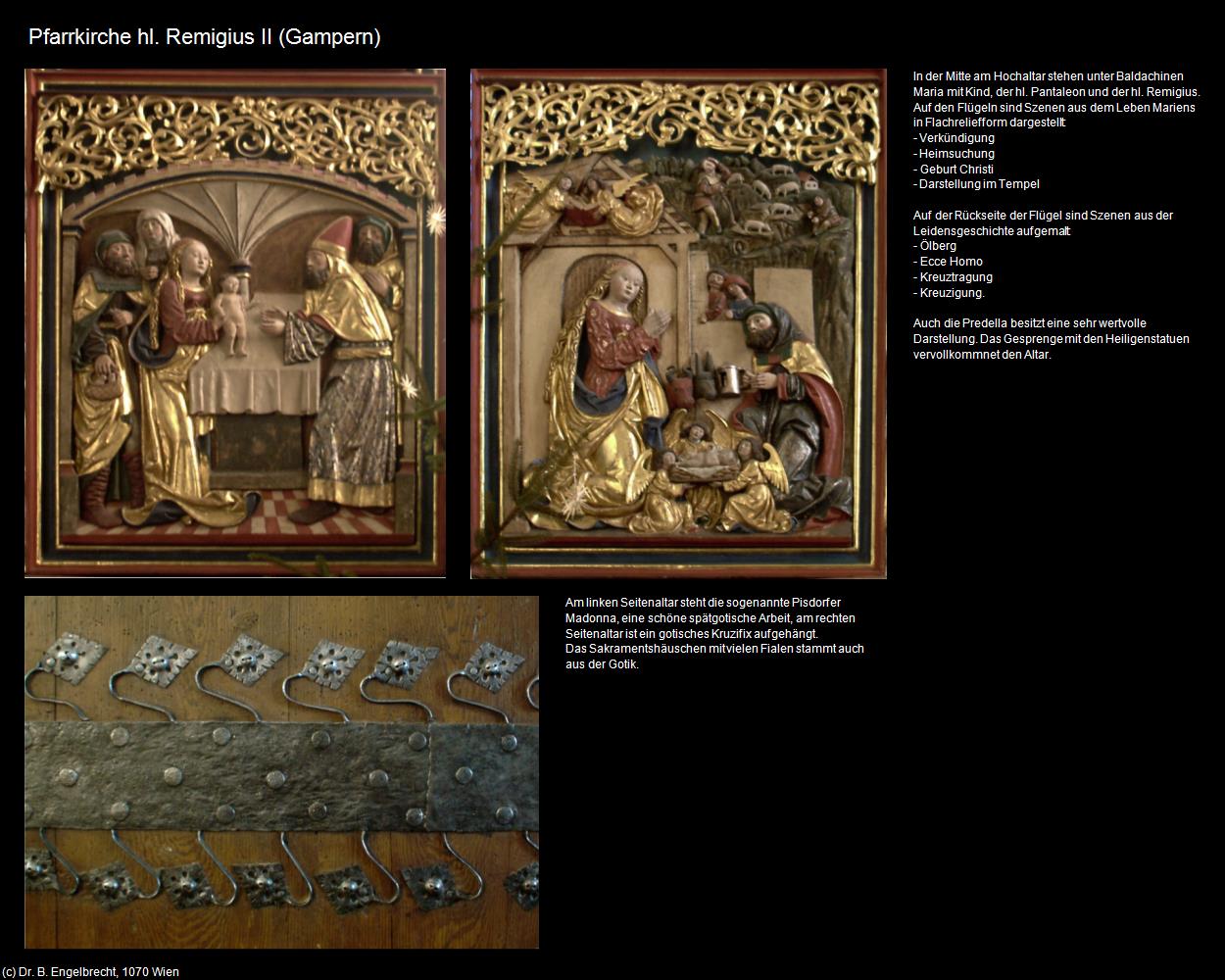This screenshot has height=980, width=1225.
Task: Select the text line '- Heimsuchung'
Action: tap(954, 154)
